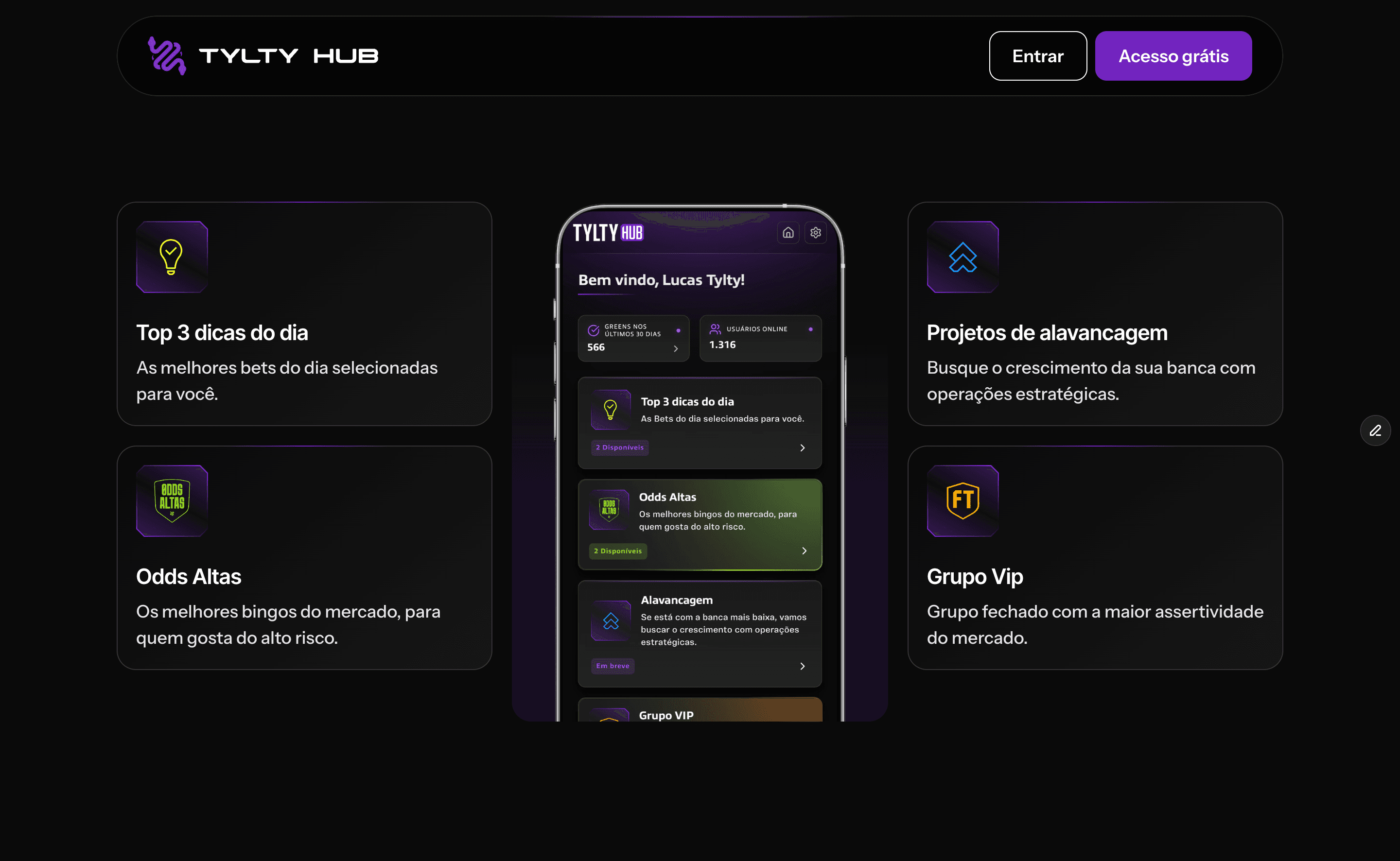Click the Em breve badge
The height and width of the screenshot is (861, 1400).
tap(612, 666)
